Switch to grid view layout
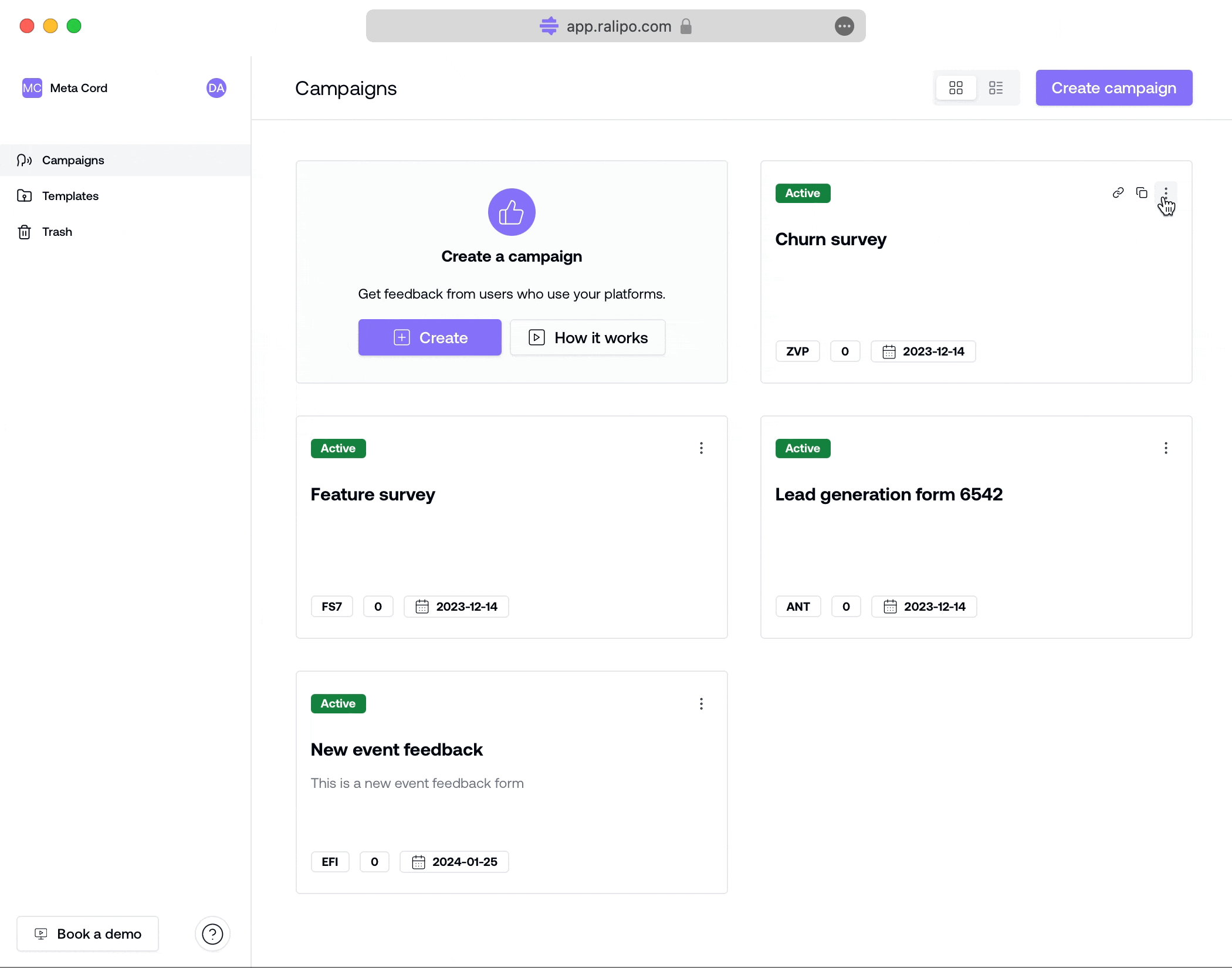The image size is (1232, 968). tap(956, 88)
